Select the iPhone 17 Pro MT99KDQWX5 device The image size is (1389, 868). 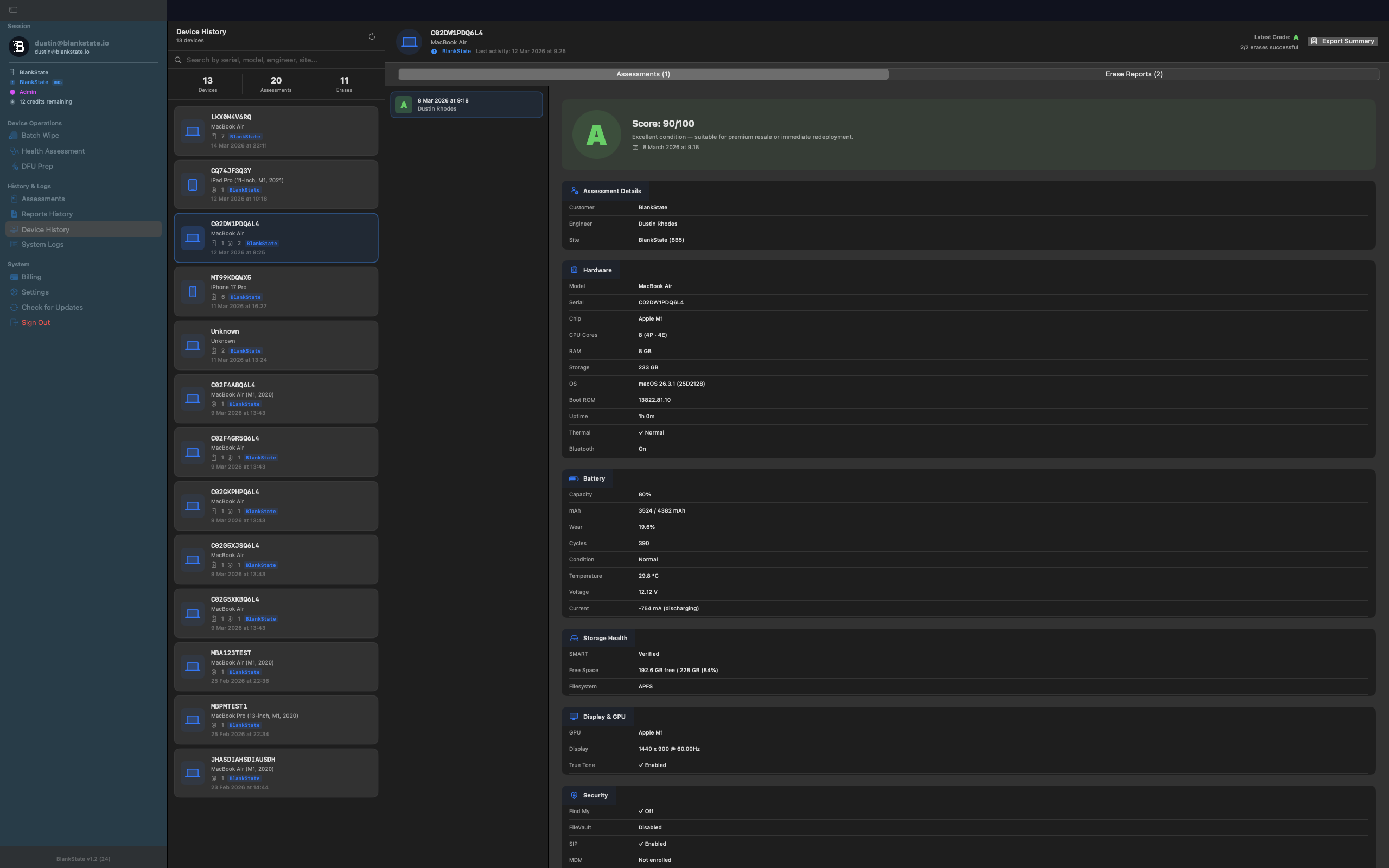pyautogui.click(x=276, y=292)
